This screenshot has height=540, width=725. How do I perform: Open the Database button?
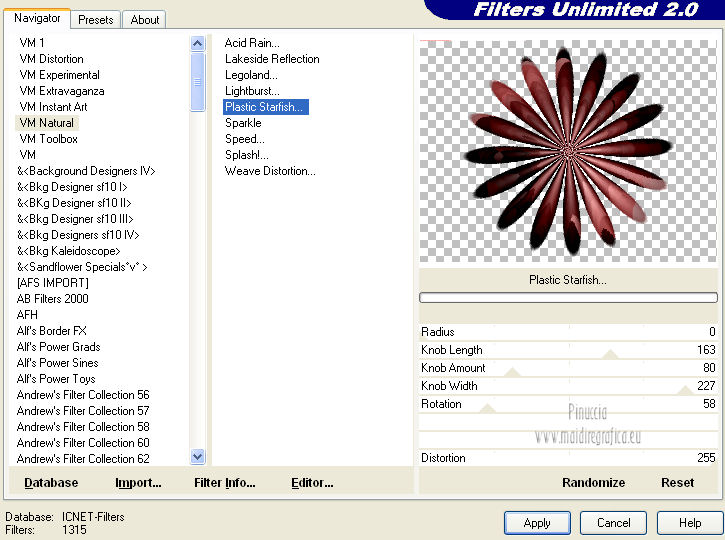[x=51, y=483]
